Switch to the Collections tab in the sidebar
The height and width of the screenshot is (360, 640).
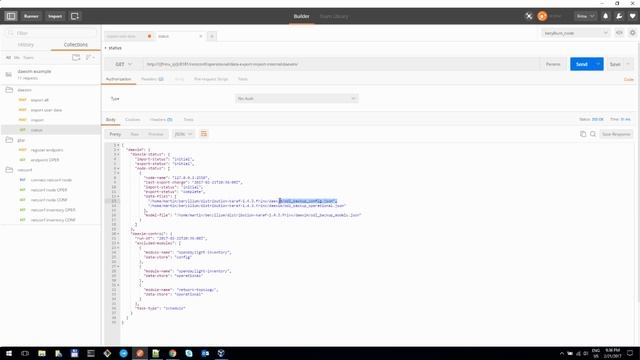click(76, 44)
